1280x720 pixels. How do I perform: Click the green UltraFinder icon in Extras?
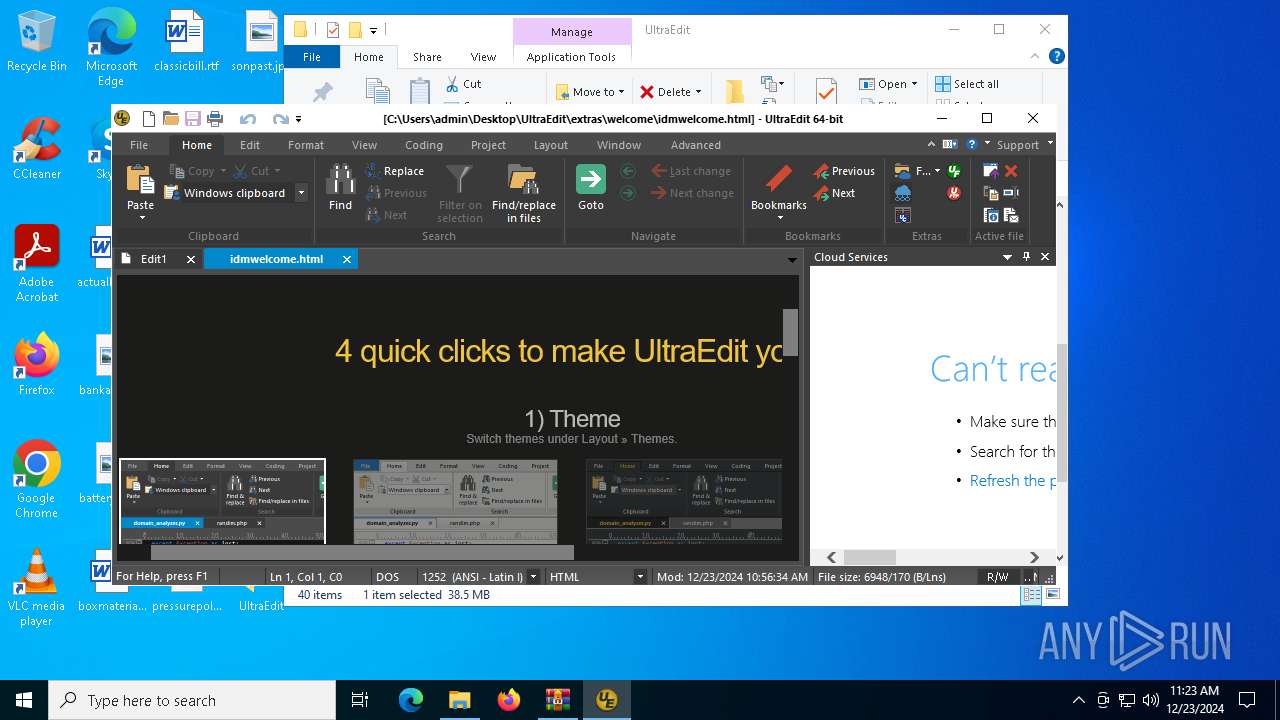[x=954, y=170]
